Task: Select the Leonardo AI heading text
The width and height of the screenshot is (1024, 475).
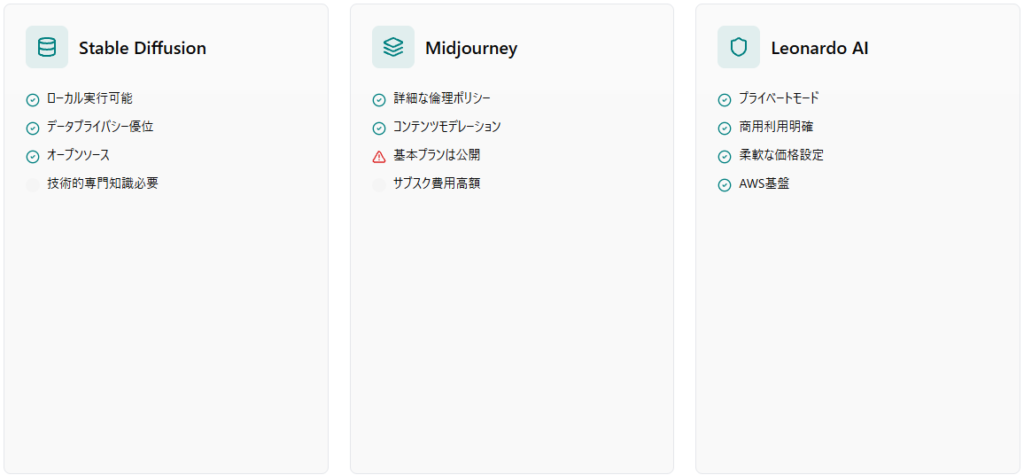Action: click(819, 48)
